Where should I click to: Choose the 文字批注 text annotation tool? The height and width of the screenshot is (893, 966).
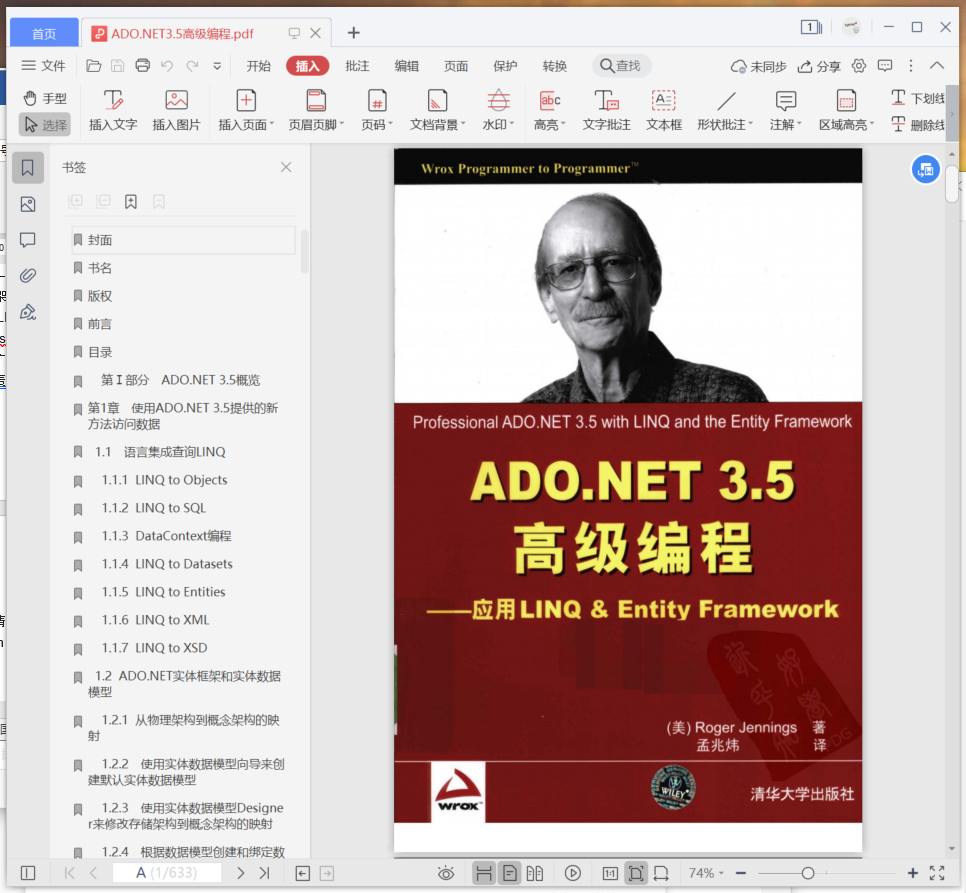[606, 111]
